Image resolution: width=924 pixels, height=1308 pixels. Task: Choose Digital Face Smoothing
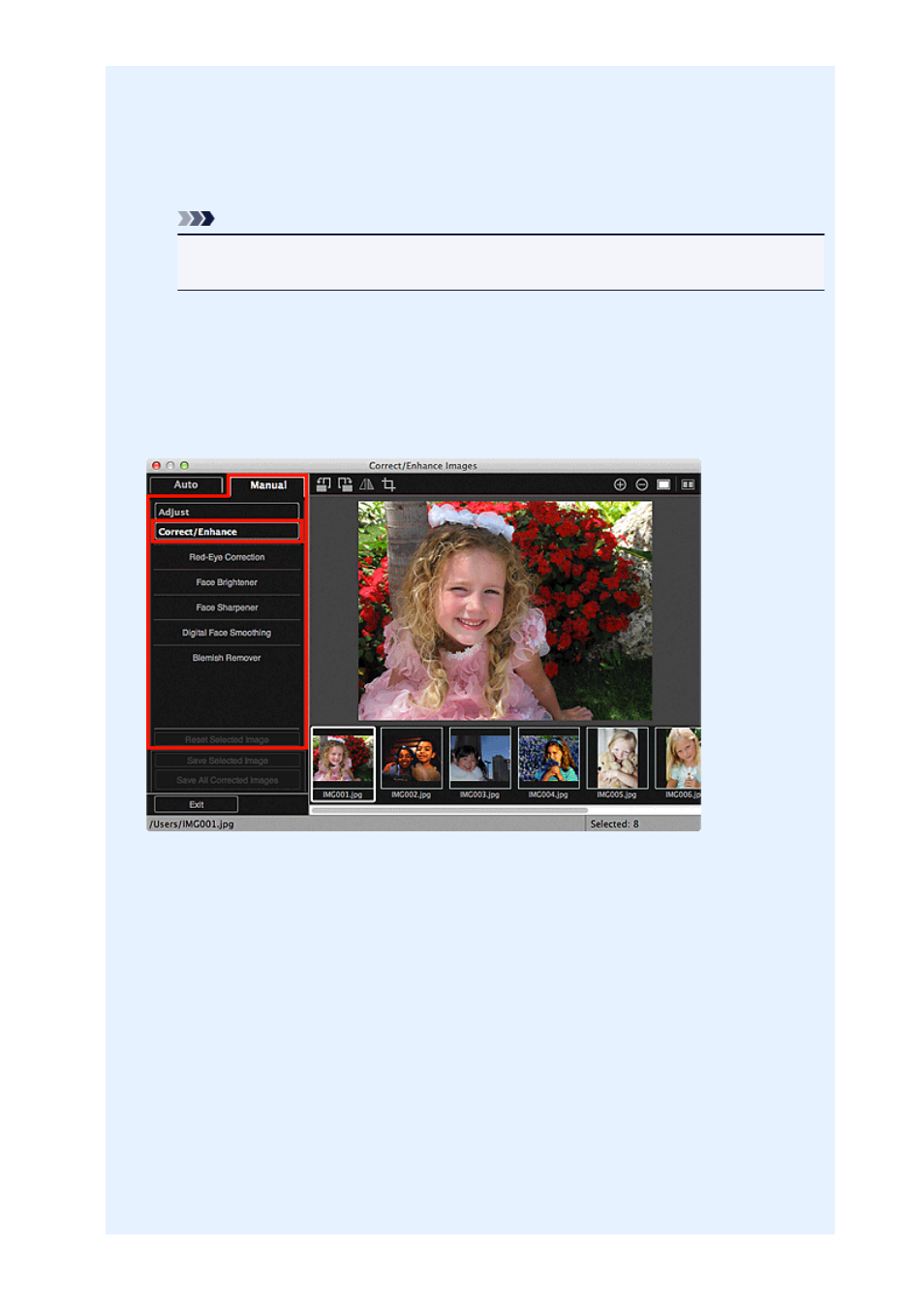coord(227,633)
